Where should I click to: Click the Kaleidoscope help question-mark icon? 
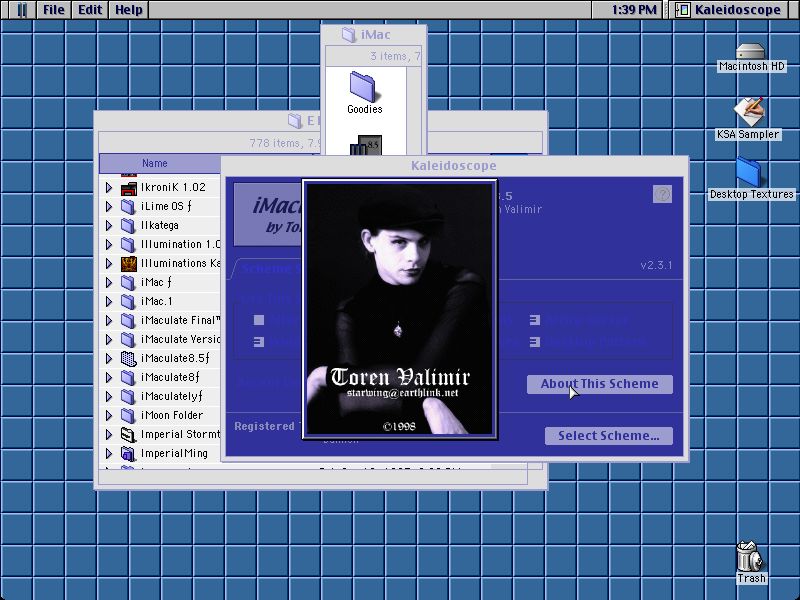tap(662, 194)
